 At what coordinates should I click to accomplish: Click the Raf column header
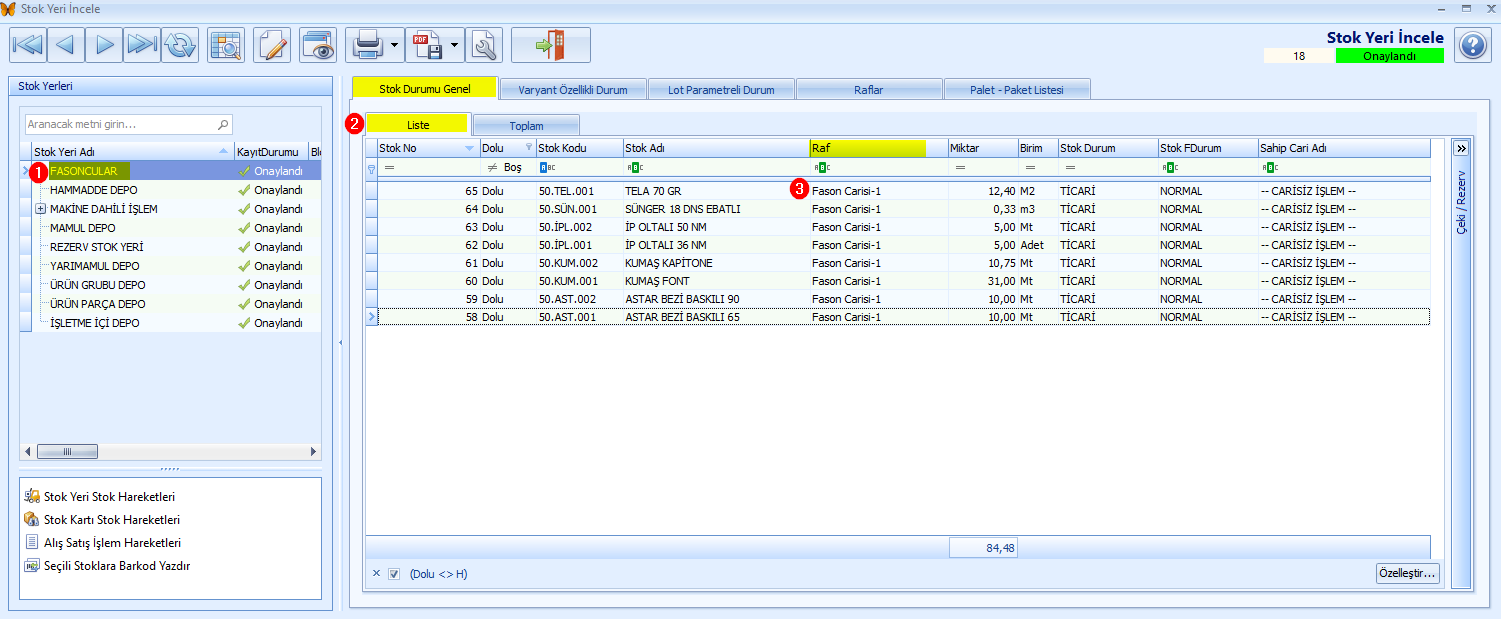[879, 148]
